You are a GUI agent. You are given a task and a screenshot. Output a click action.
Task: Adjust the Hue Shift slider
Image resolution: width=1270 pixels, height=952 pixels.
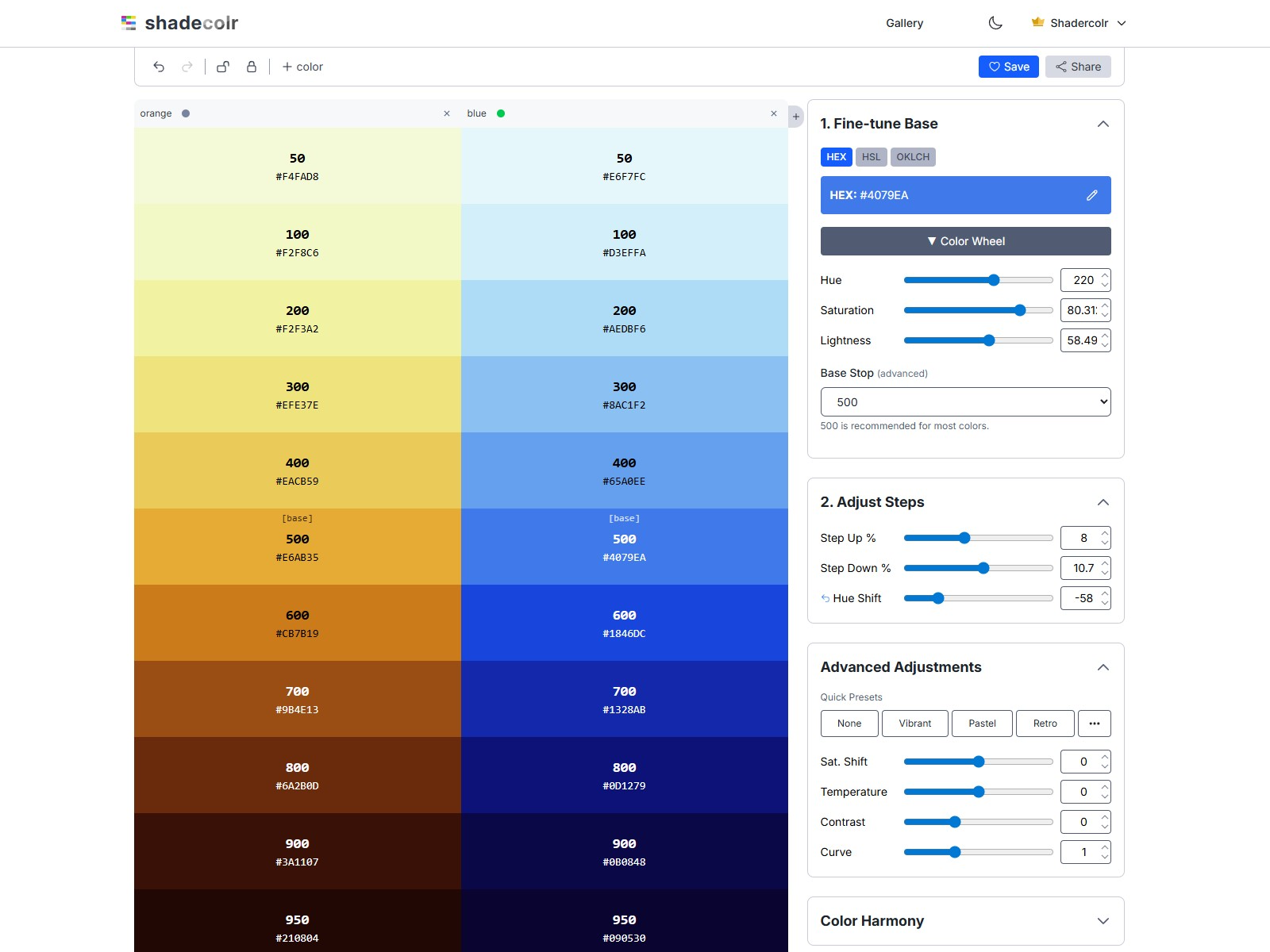[978, 598]
